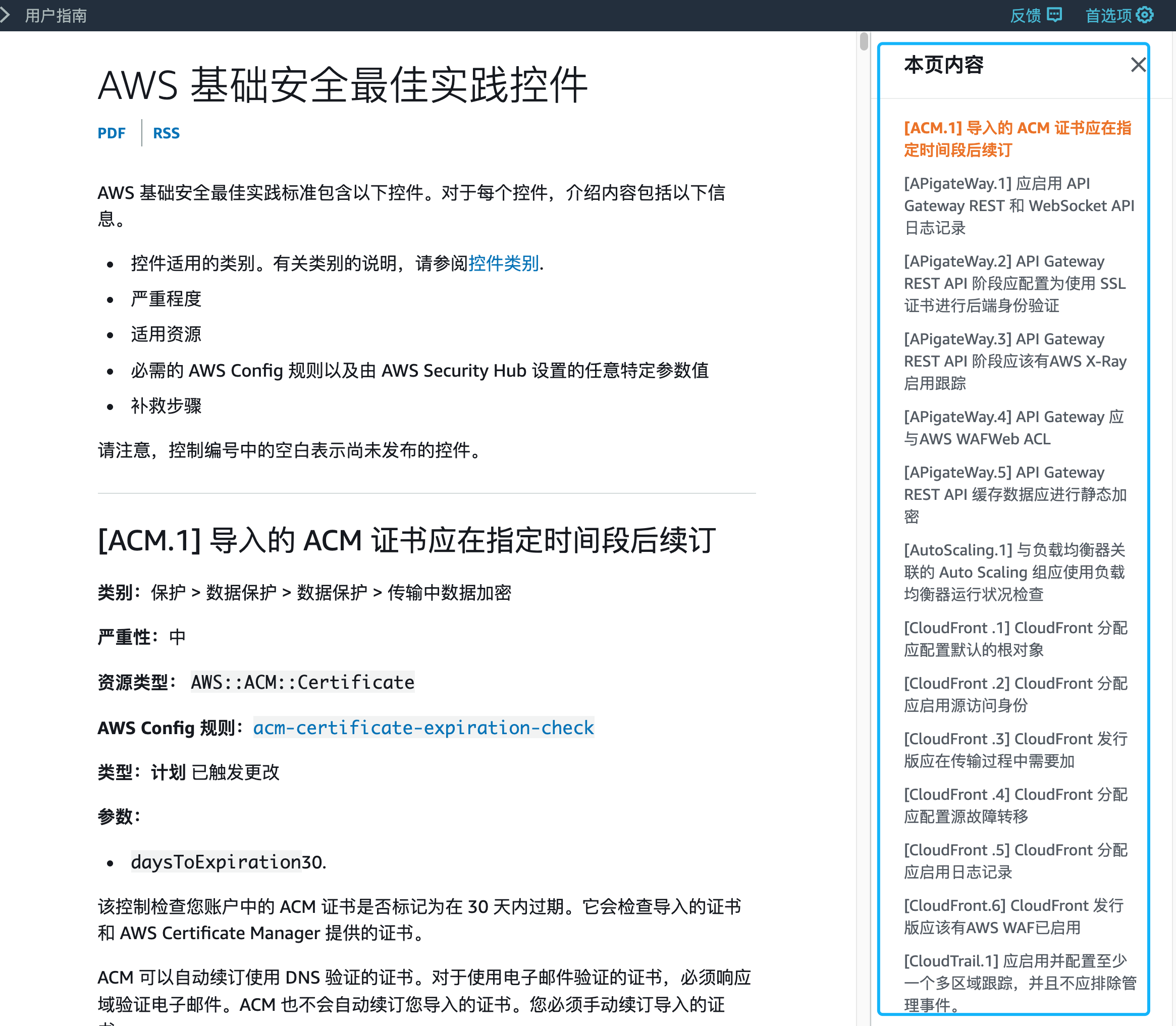This screenshot has width=1176, height=1026.
Task: Jump to APigateWay.5 cache encryption entry
Action: tap(1014, 494)
